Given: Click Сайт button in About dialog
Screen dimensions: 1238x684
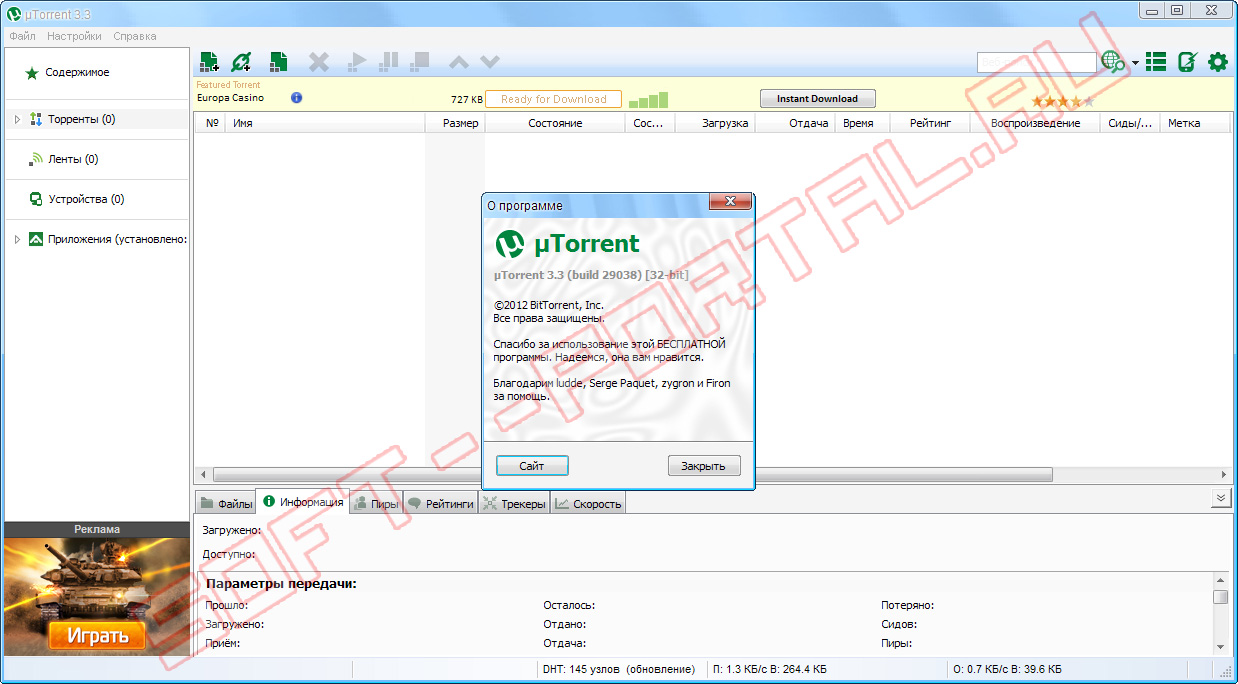Looking at the screenshot, I should click(x=532, y=466).
